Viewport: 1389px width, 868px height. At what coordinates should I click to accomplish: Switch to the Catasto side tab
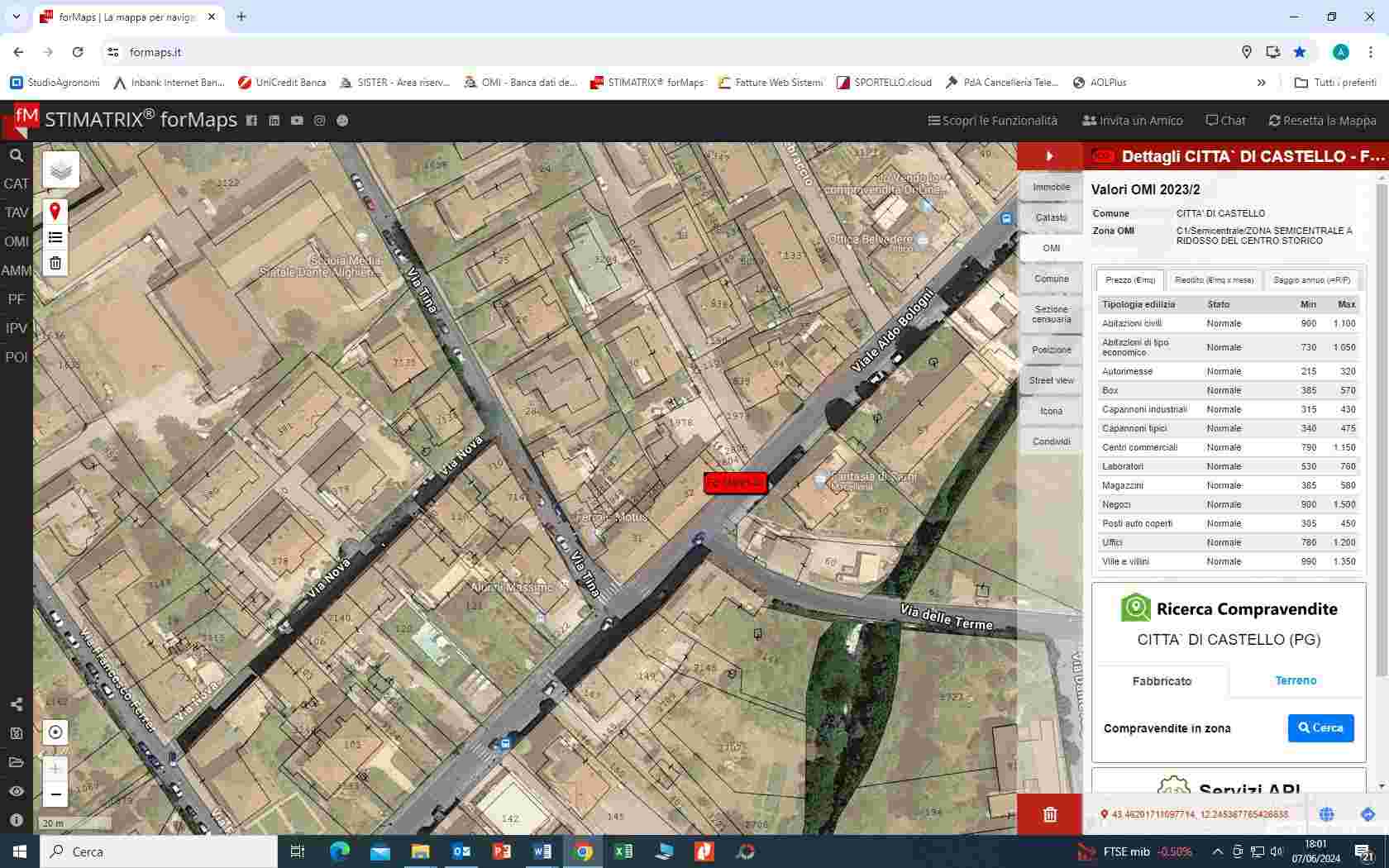[x=1051, y=217]
